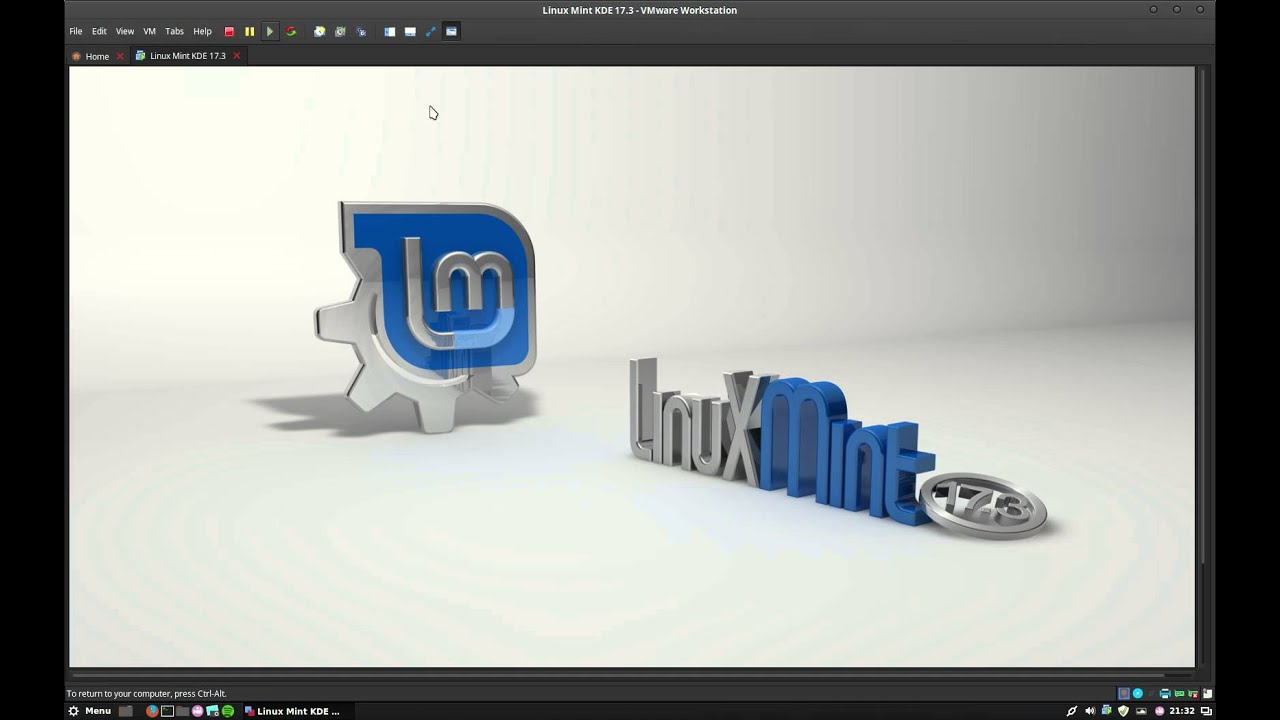Click the yellow suspend VM icon
The width and height of the screenshot is (1280, 720).
tap(249, 31)
